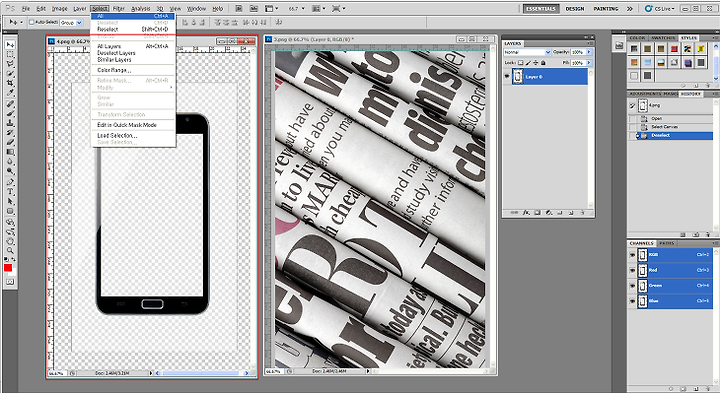The height and width of the screenshot is (393, 720).
Task: Choose All from the Select menu
Action: tap(133, 16)
